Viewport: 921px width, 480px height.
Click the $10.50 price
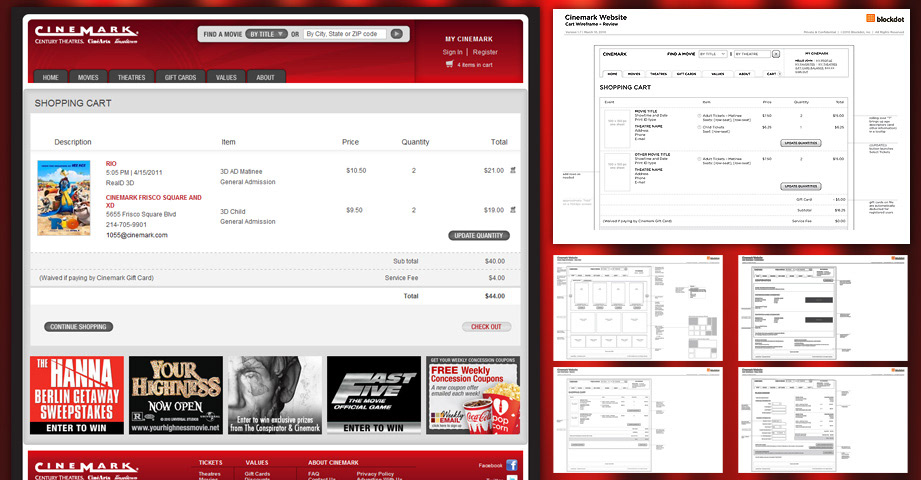click(356, 170)
